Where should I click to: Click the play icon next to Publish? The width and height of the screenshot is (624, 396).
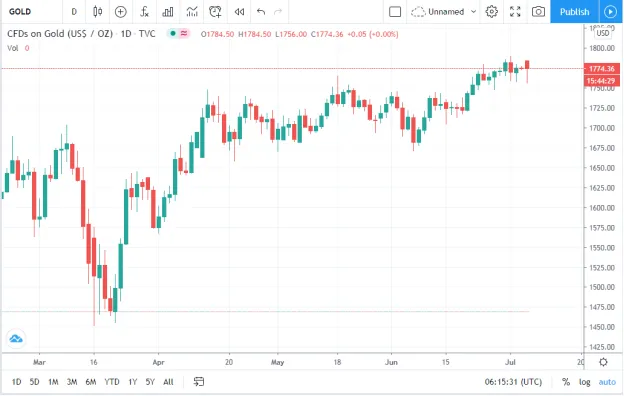click(x=610, y=12)
